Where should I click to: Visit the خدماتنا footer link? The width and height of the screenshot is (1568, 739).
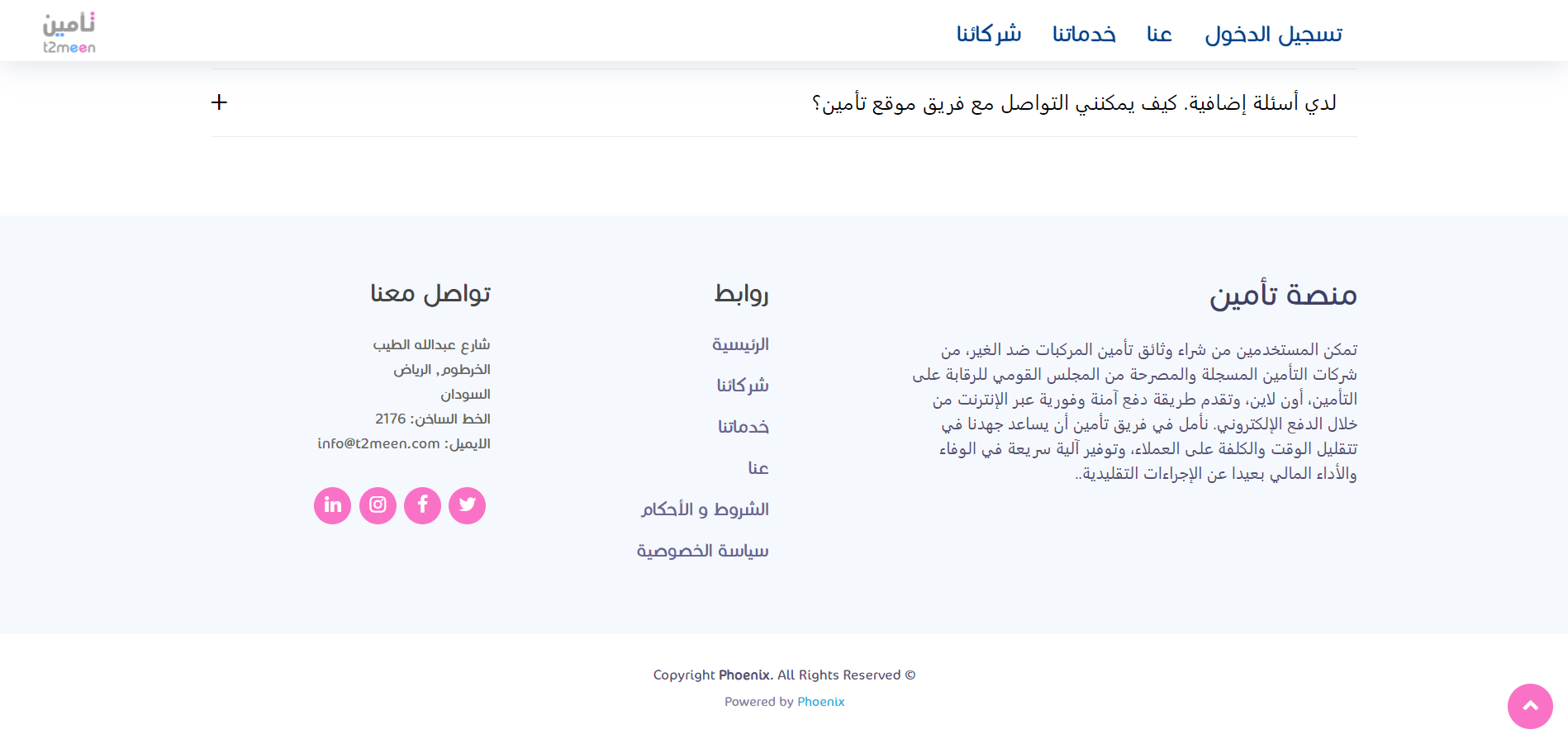click(x=743, y=427)
